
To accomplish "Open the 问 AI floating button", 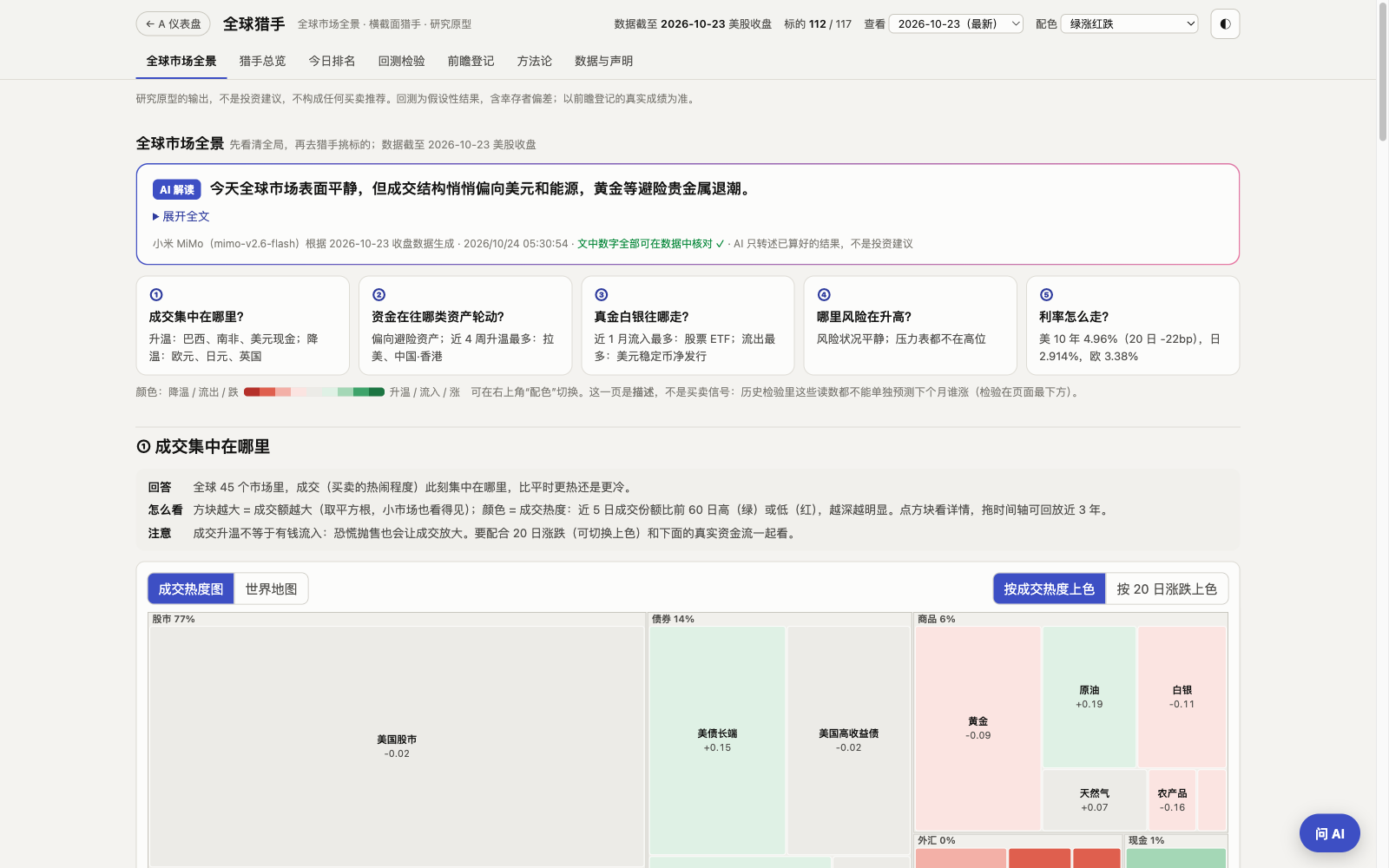I will click(1329, 833).
